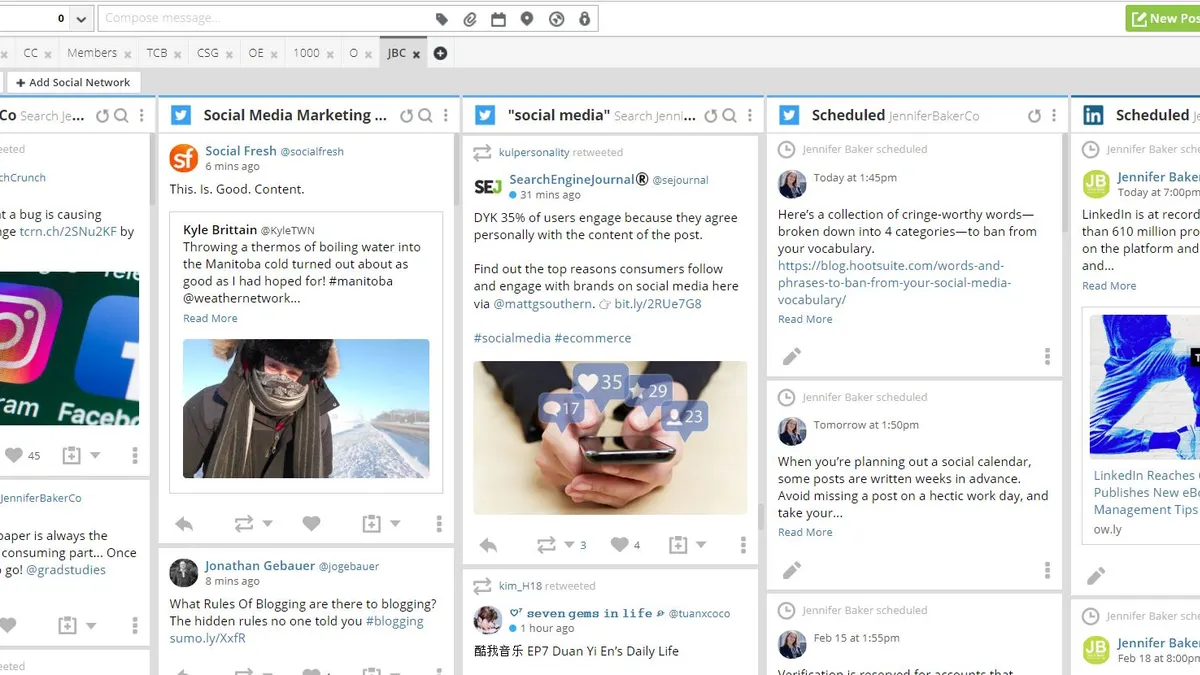Open more actions on Social Fresh tweet

click(x=439, y=523)
